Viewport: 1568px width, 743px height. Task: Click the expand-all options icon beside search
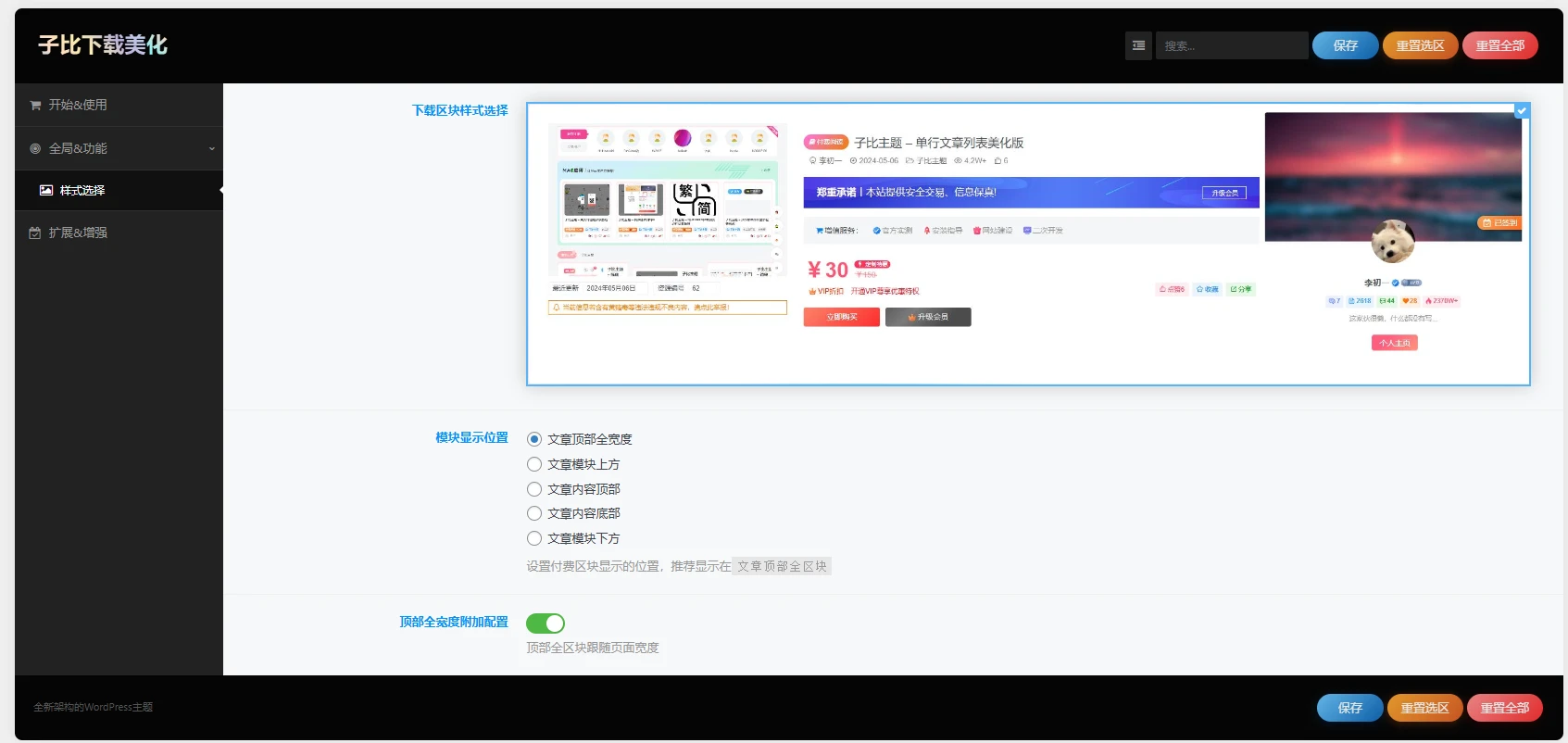click(1138, 45)
